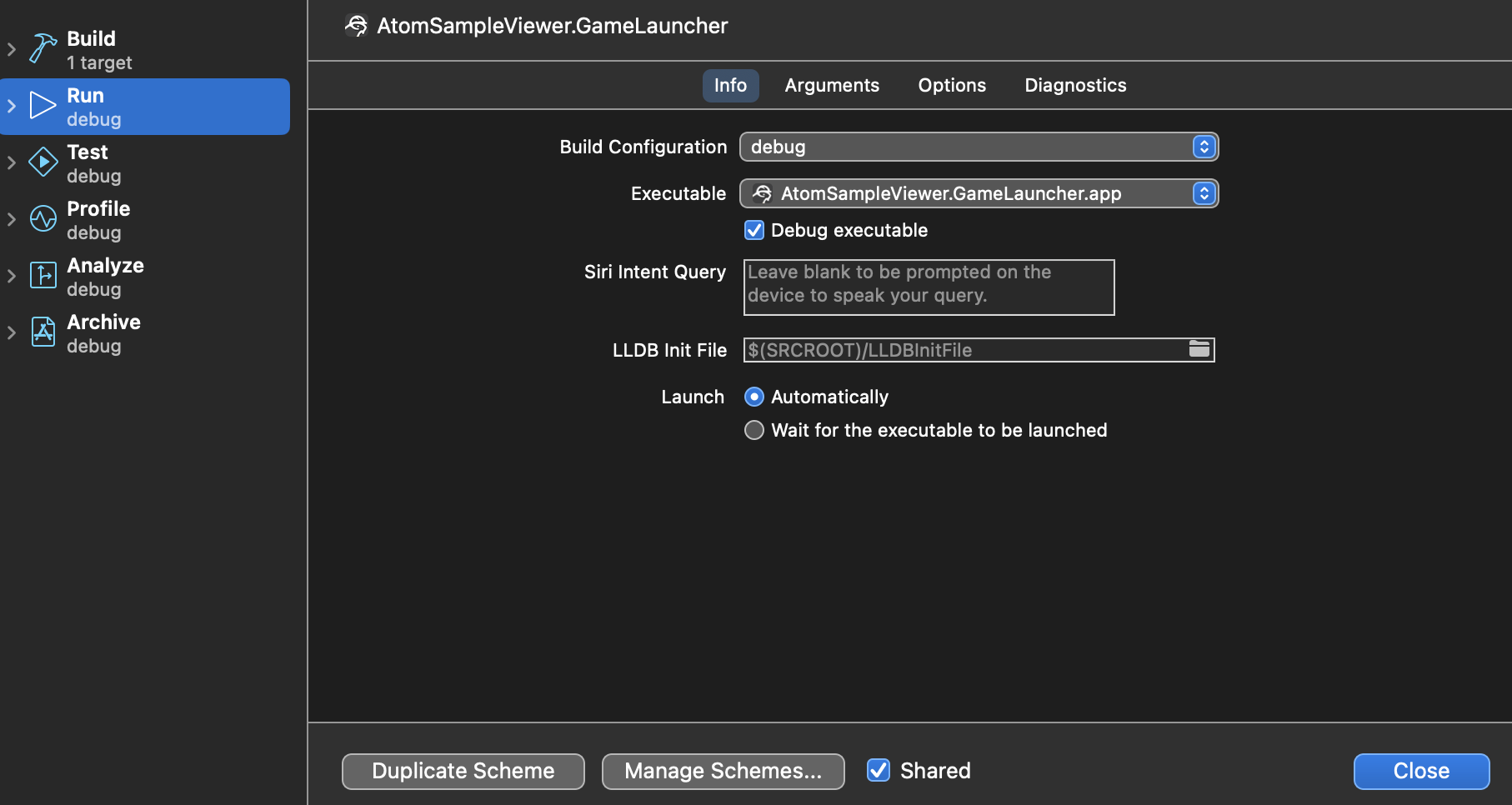Uncheck the Debug executable checkbox

pyautogui.click(x=754, y=230)
